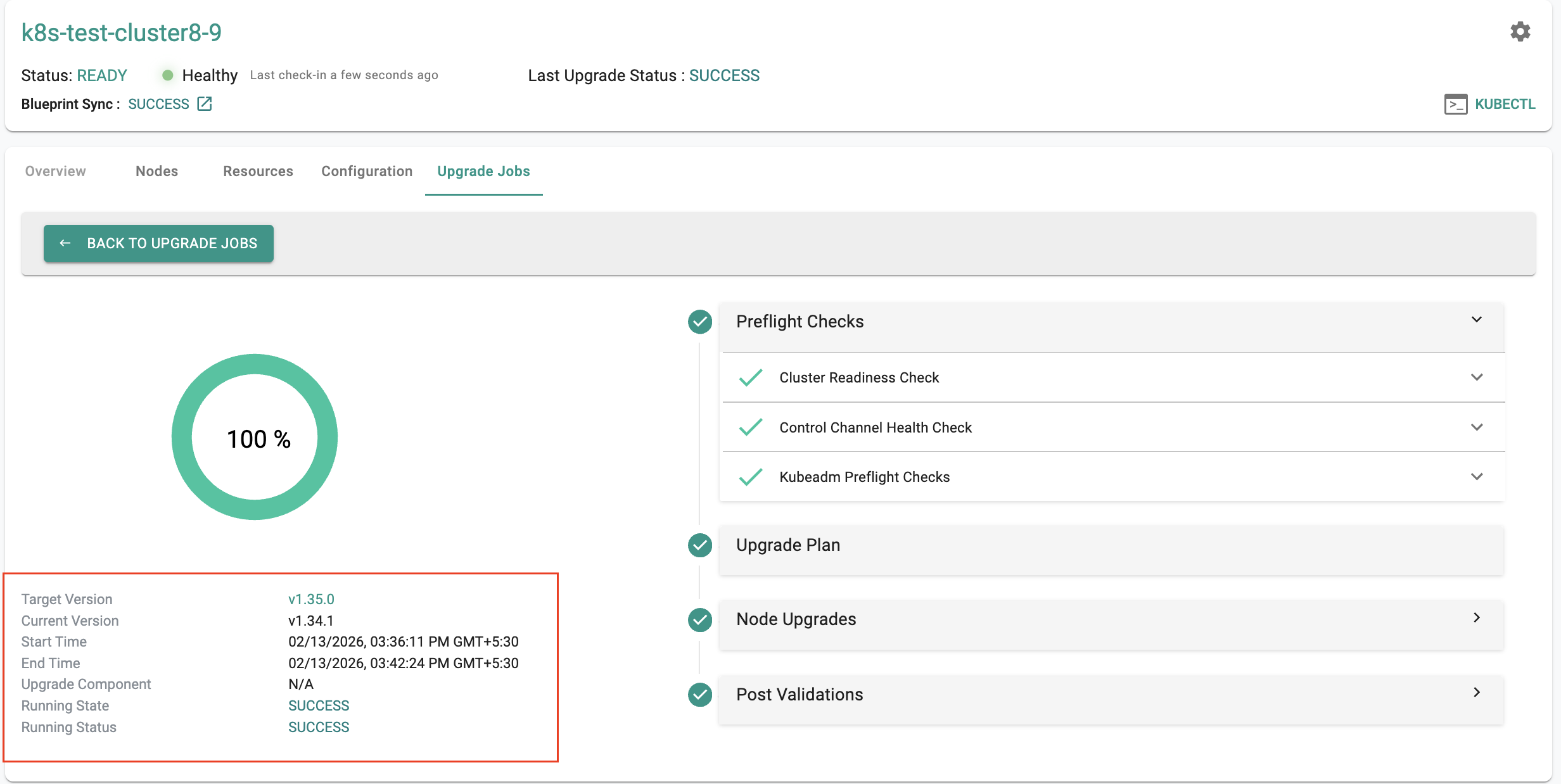Open Blueprint Sync external link icon
This screenshot has width=1561, height=784.
tap(204, 104)
